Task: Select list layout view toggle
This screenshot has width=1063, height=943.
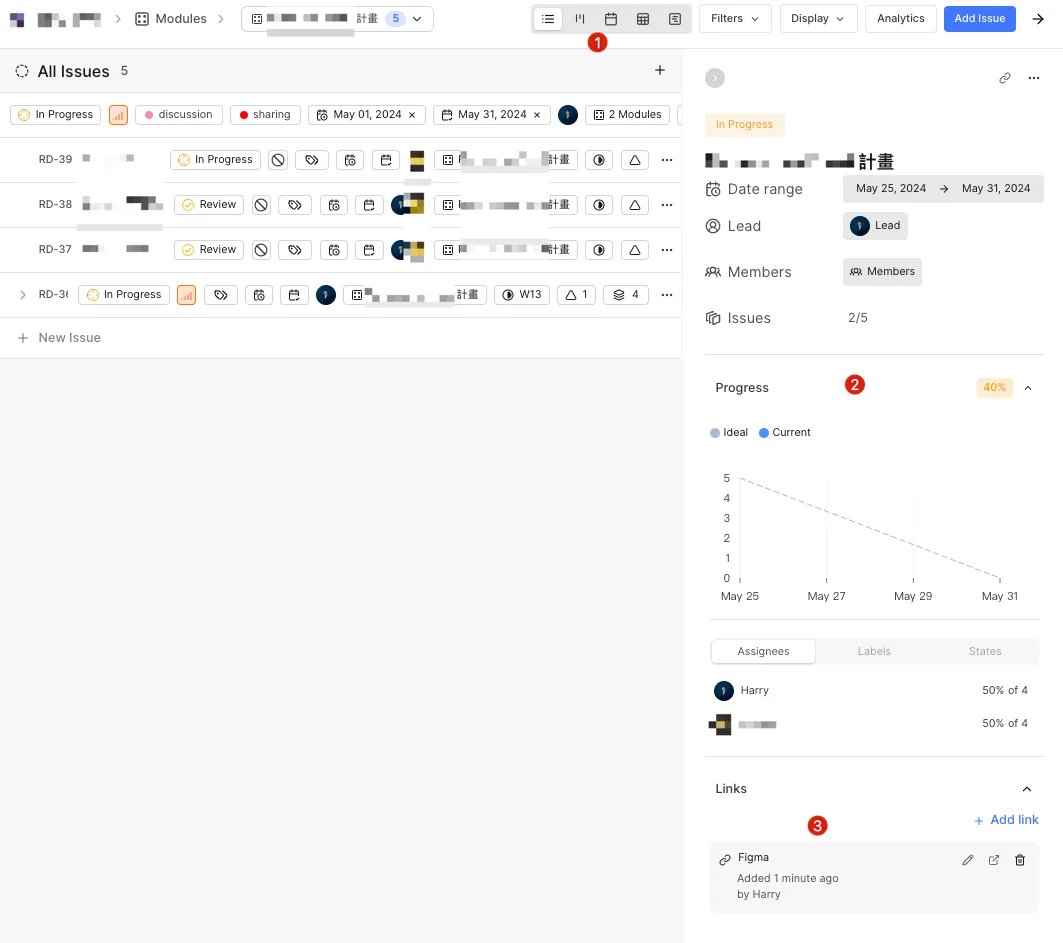Action: pyautogui.click(x=548, y=19)
